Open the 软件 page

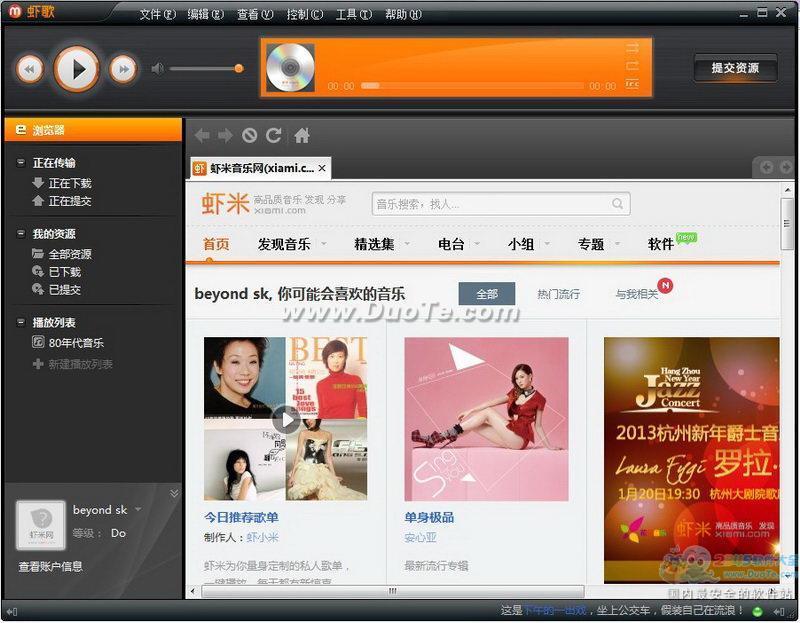tap(661, 244)
